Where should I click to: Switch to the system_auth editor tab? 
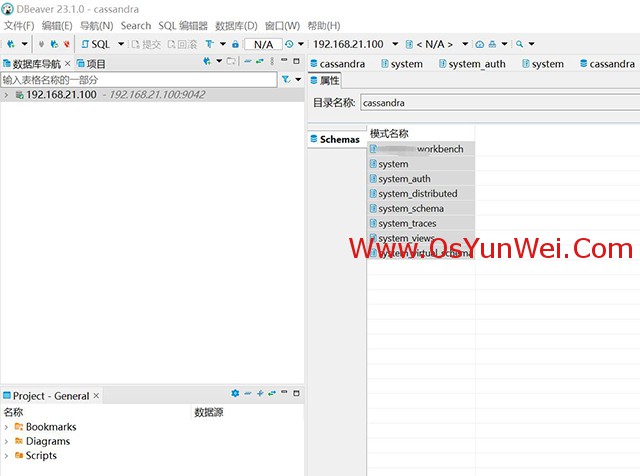coord(472,64)
